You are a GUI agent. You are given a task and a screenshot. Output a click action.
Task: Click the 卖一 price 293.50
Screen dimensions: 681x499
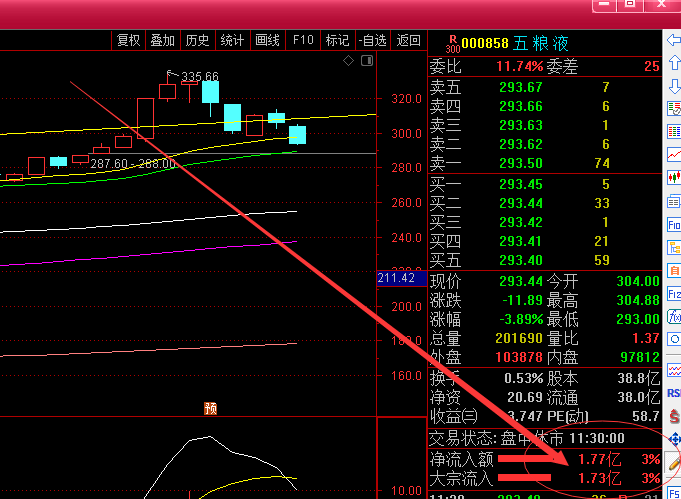click(x=521, y=163)
